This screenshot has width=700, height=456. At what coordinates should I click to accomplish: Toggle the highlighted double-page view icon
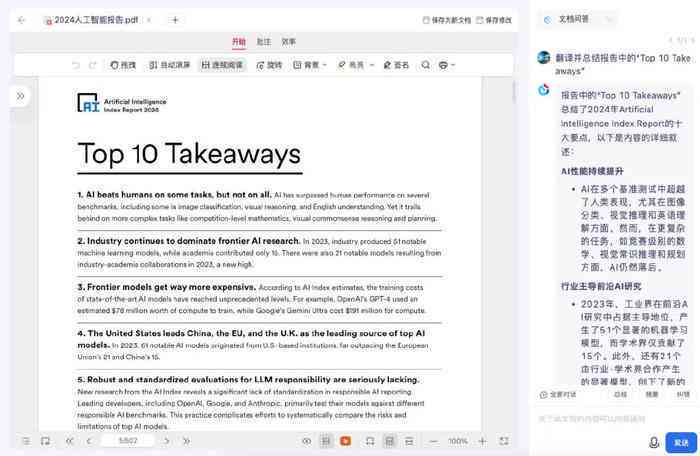[x=390, y=441]
